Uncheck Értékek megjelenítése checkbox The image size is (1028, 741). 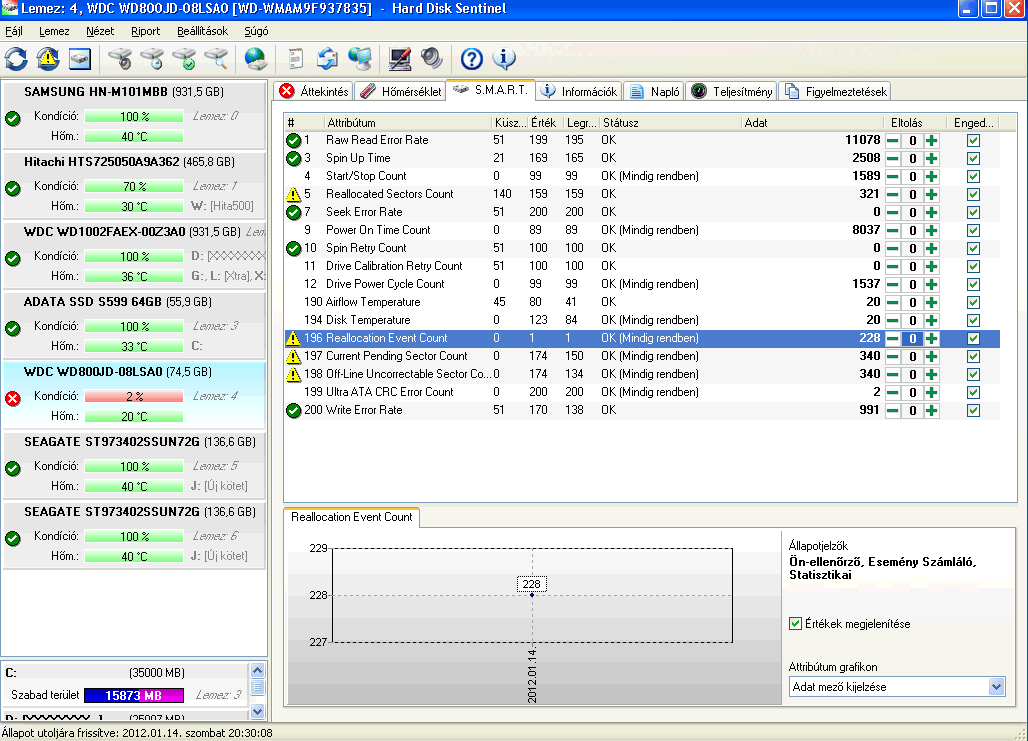[x=795, y=624]
